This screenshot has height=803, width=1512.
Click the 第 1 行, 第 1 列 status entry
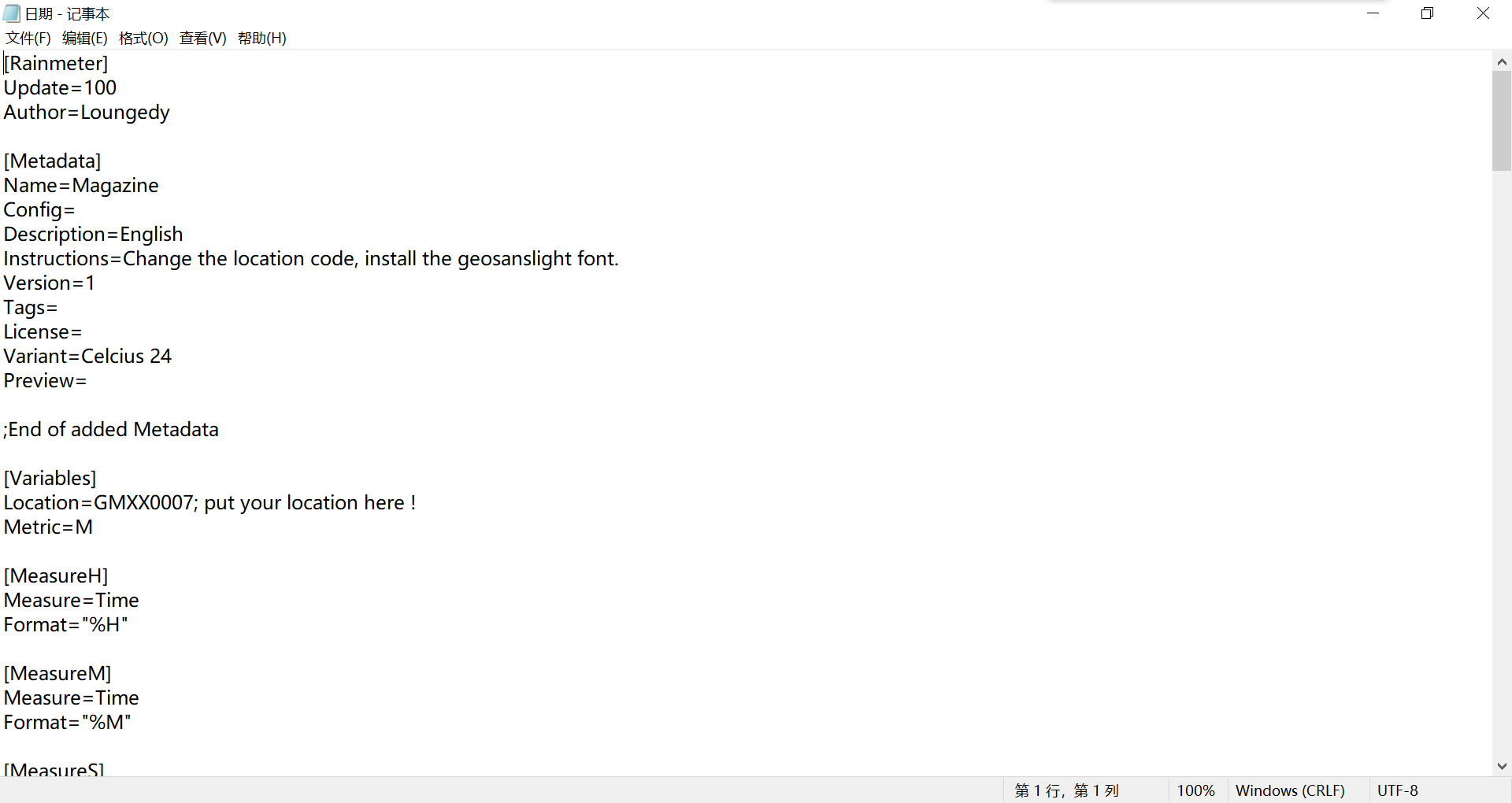point(1067,790)
